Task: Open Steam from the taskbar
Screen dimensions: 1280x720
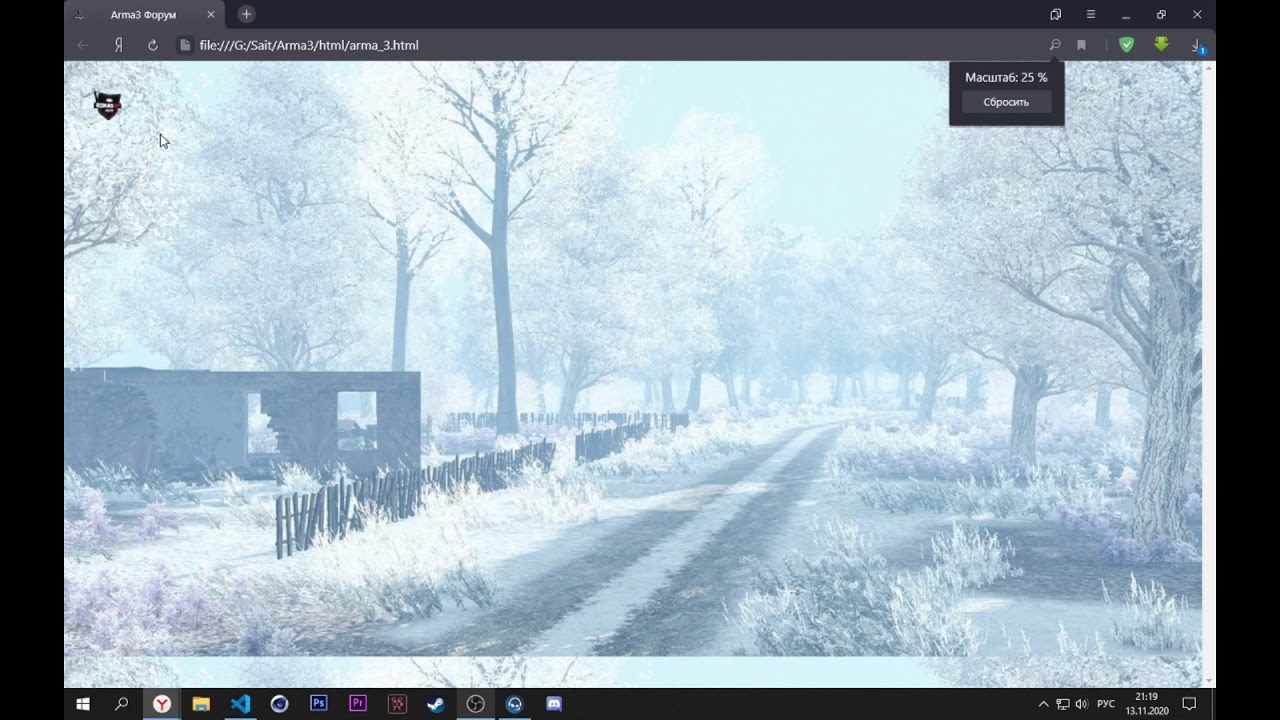Action: point(436,704)
